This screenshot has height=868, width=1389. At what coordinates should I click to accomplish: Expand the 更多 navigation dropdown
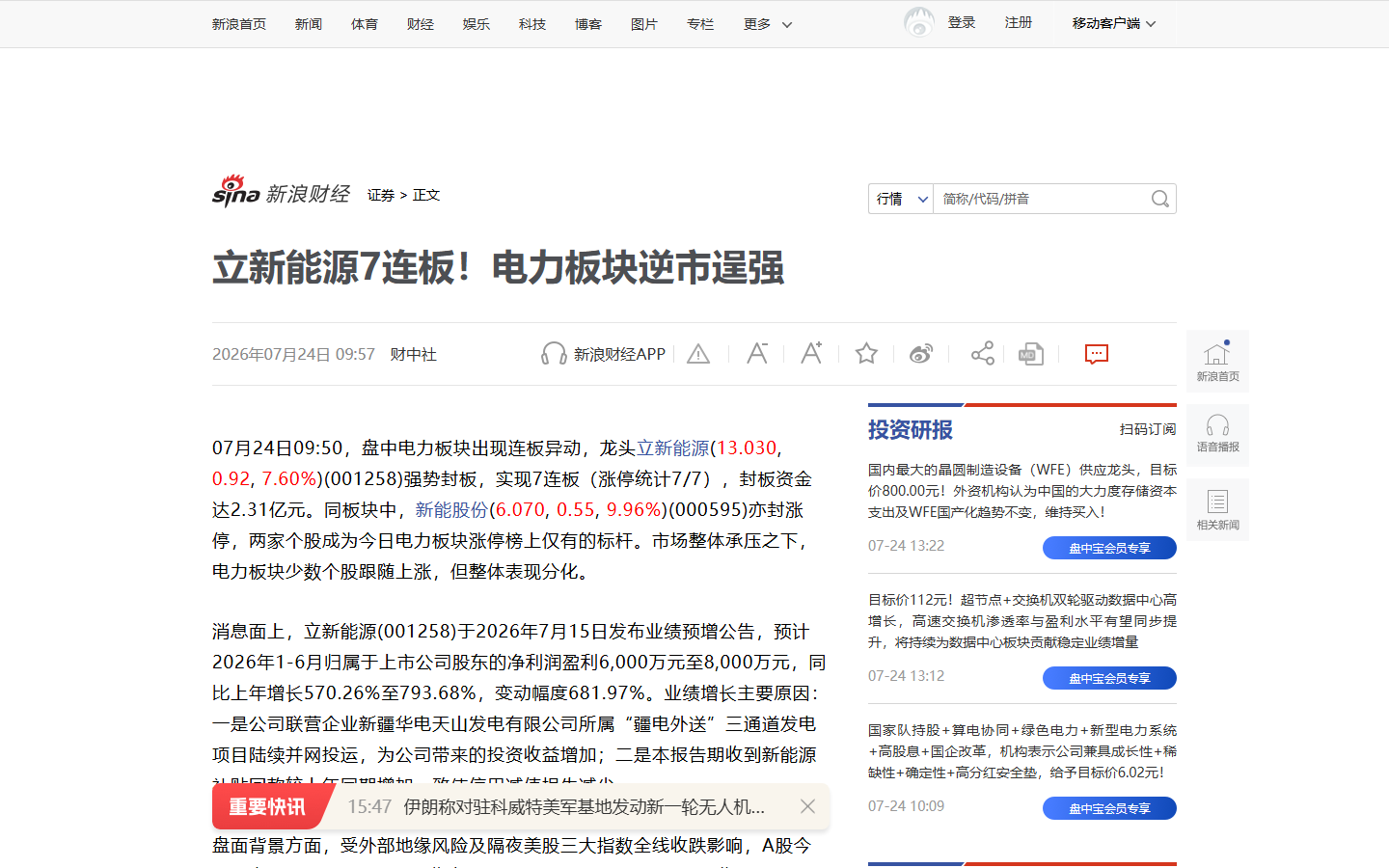tap(768, 24)
